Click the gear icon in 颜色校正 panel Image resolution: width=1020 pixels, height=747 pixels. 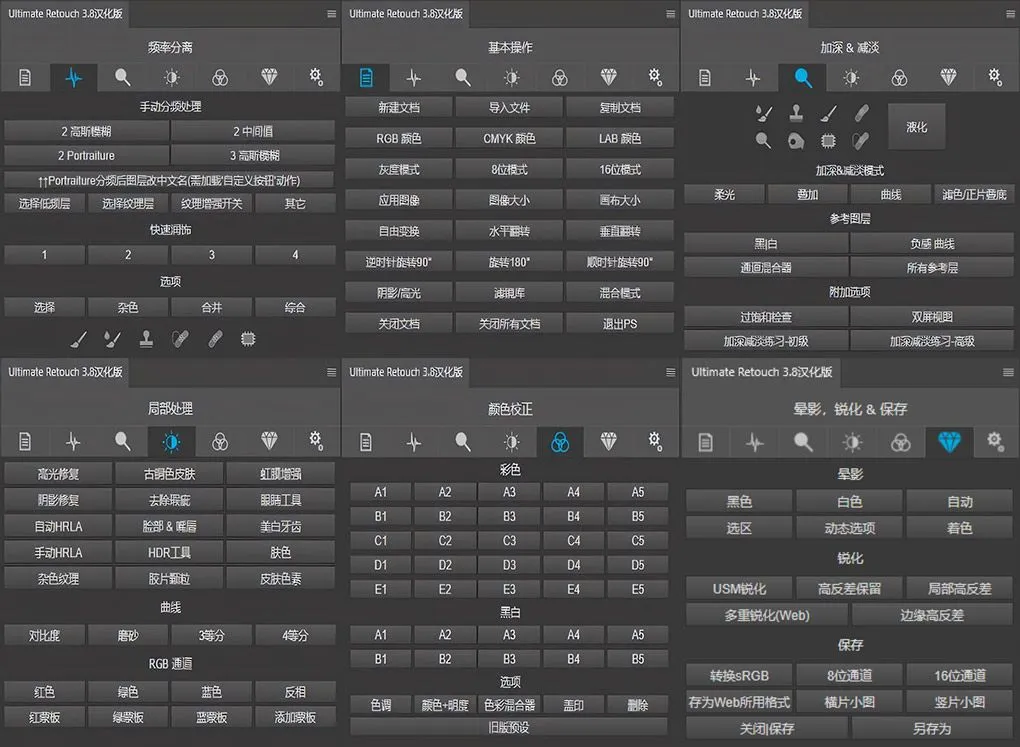tap(655, 440)
